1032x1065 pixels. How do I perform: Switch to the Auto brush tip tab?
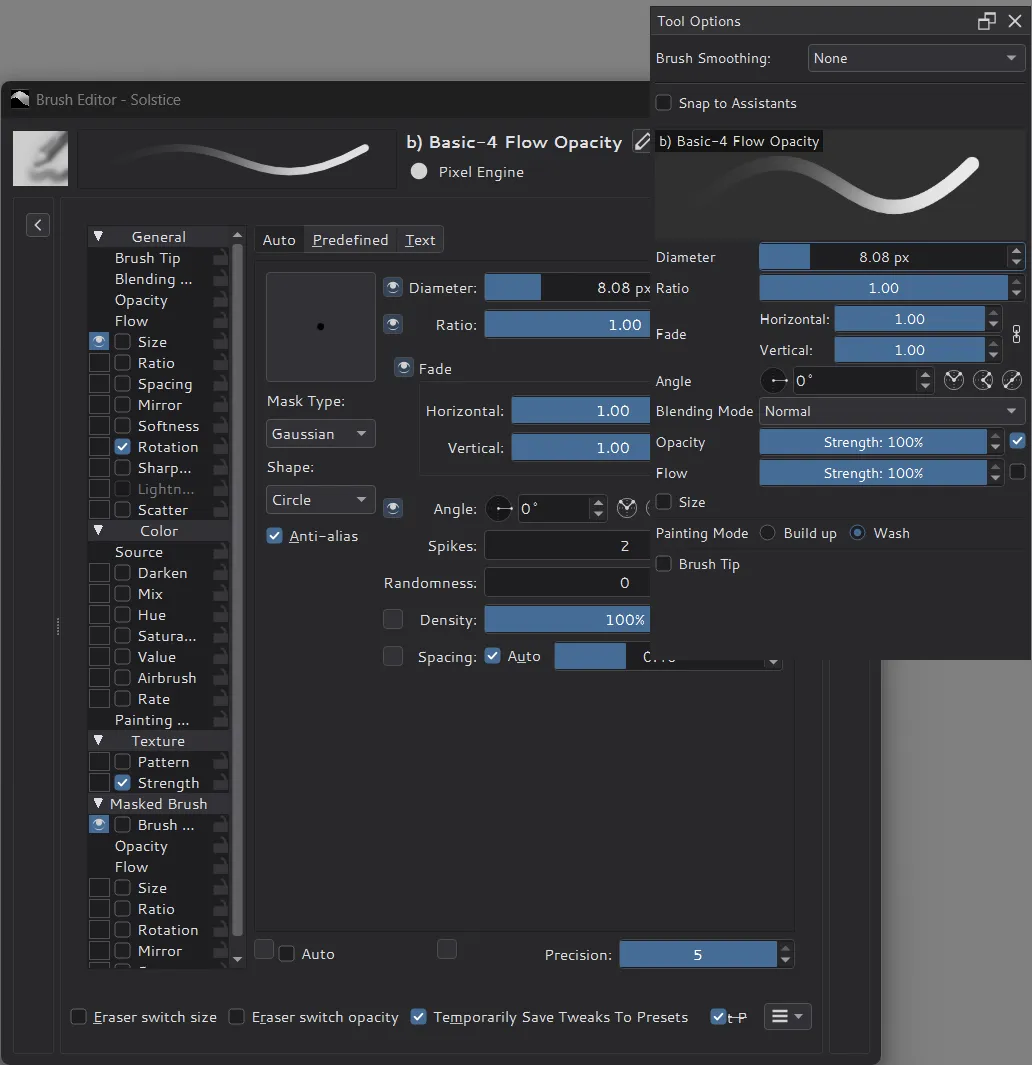[x=279, y=240]
